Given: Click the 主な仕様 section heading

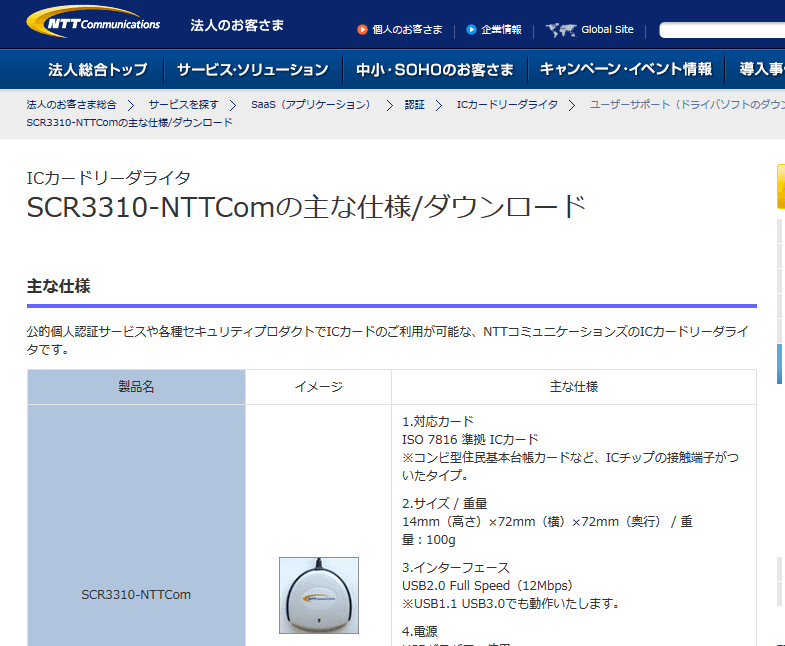Looking at the screenshot, I should click(59, 286).
